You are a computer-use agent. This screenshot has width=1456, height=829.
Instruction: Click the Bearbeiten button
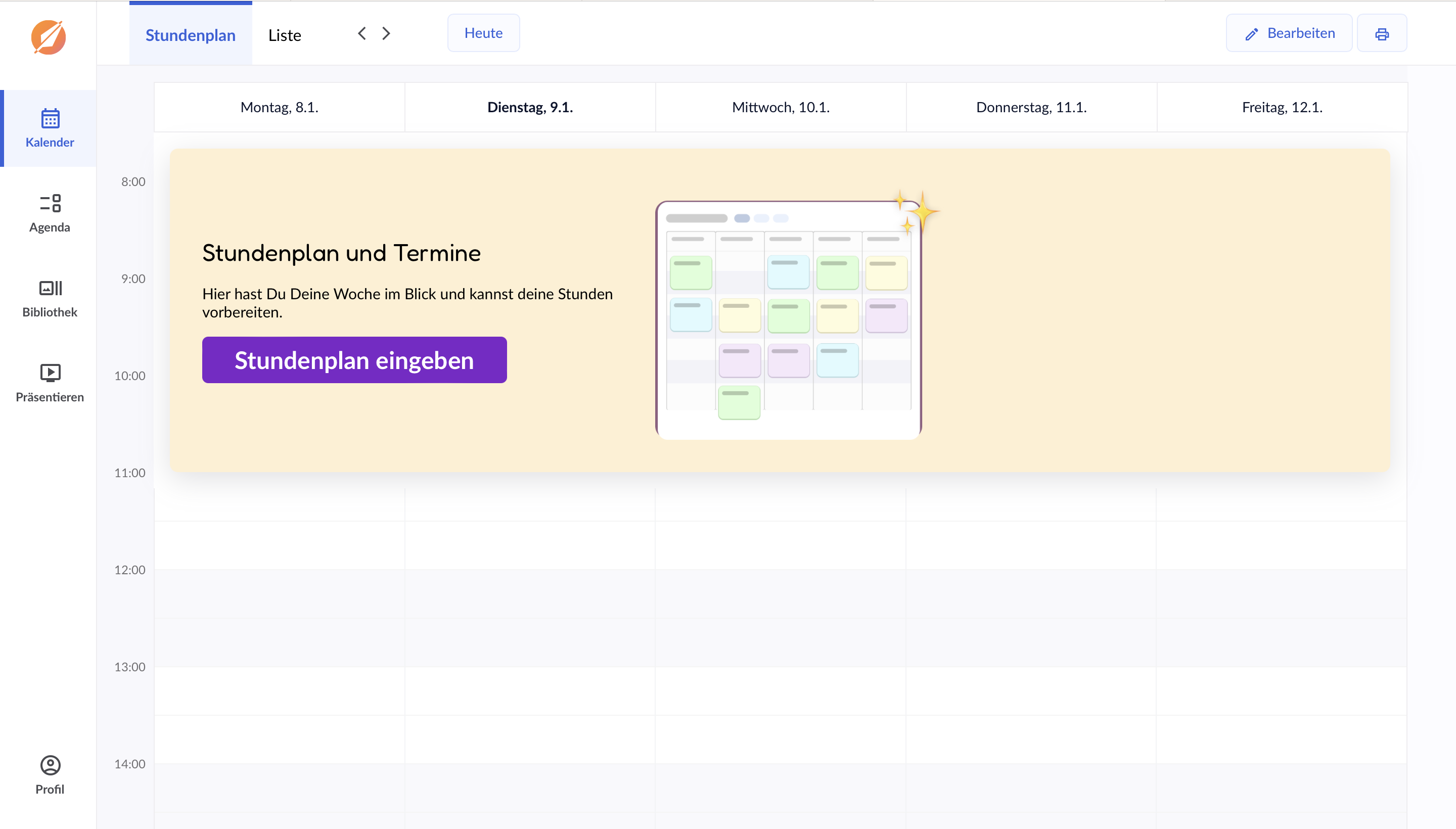click(x=1289, y=32)
